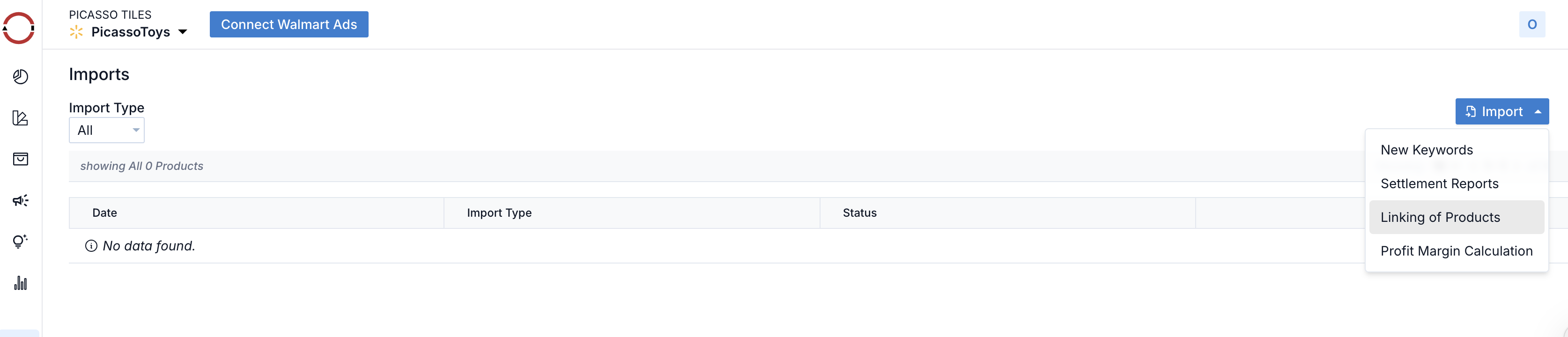Viewport: 1568px width, 337px height.
Task: Collapse the Import button caret menu
Action: (x=1538, y=112)
